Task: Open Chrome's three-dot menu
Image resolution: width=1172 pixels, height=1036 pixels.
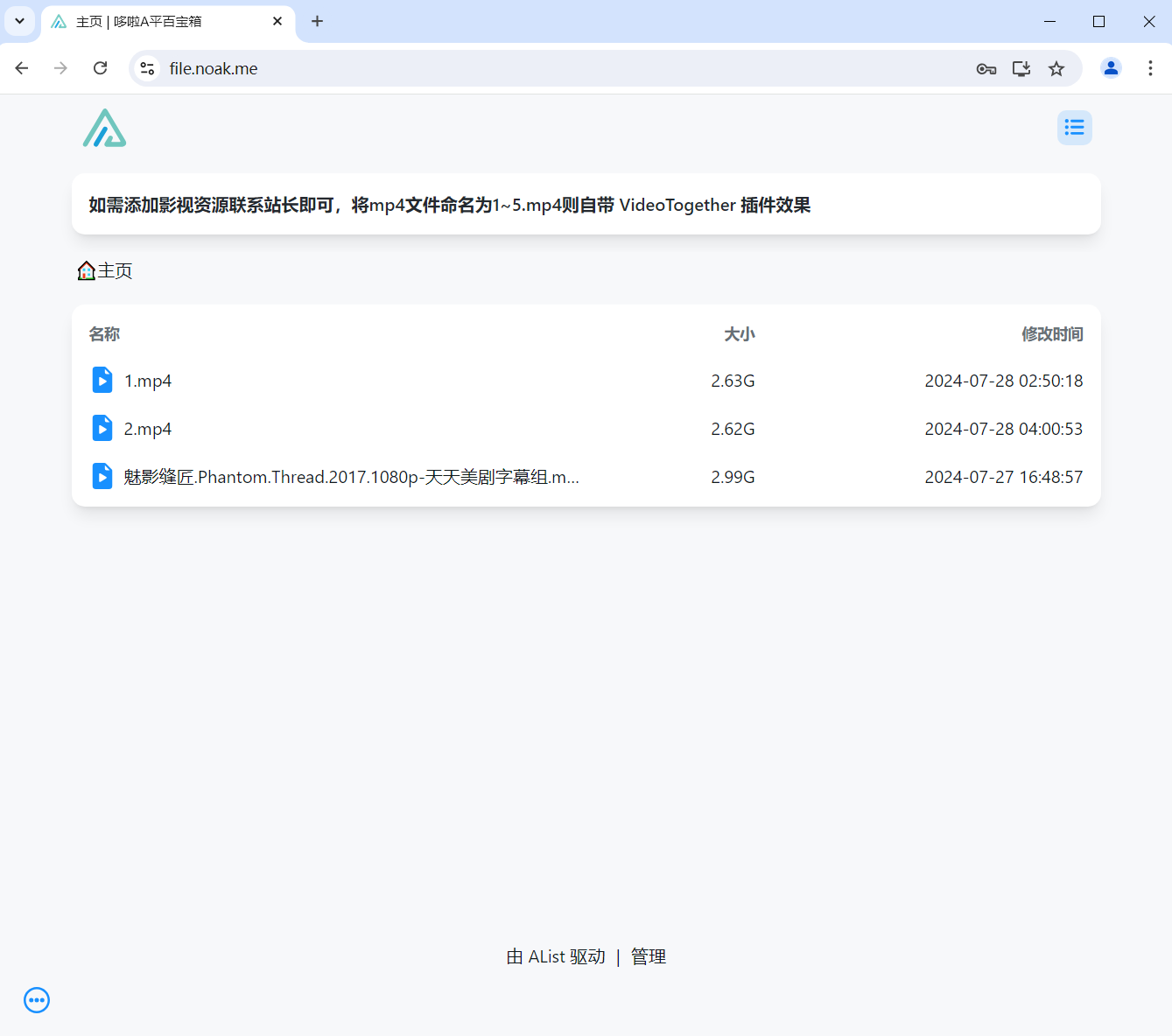Action: coord(1150,68)
